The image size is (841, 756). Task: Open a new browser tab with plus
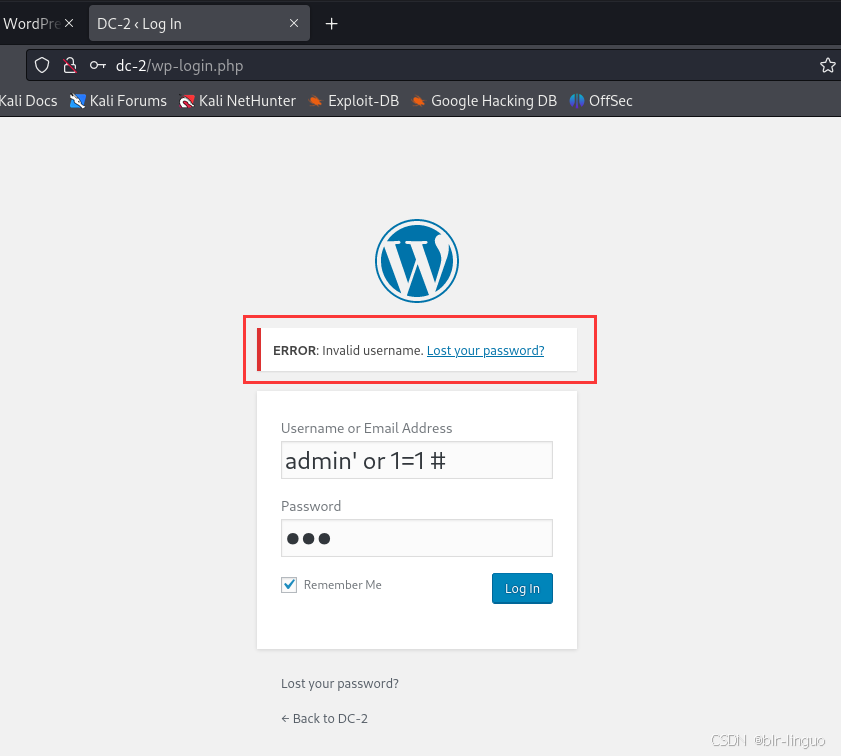click(331, 24)
